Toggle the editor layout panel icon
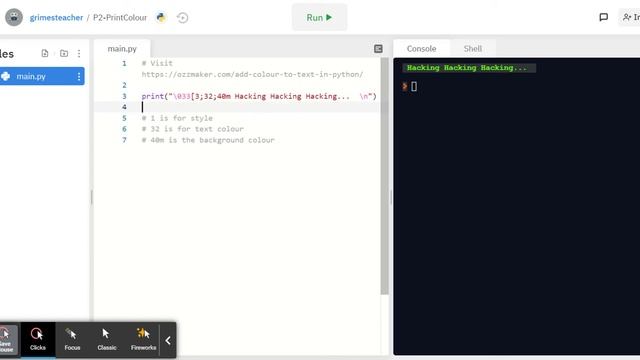Image resolution: width=640 pixels, height=360 pixels. 378,49
